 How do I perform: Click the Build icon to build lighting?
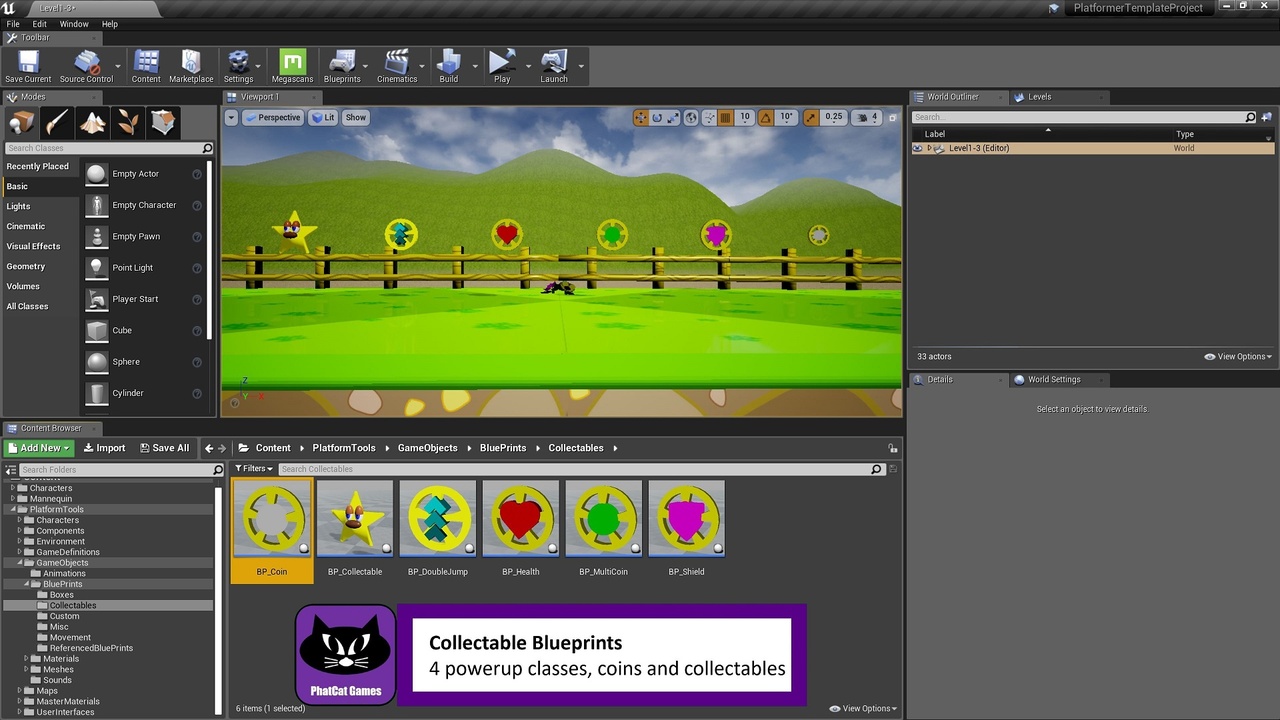pyautogui.click(x=447, y=60)
